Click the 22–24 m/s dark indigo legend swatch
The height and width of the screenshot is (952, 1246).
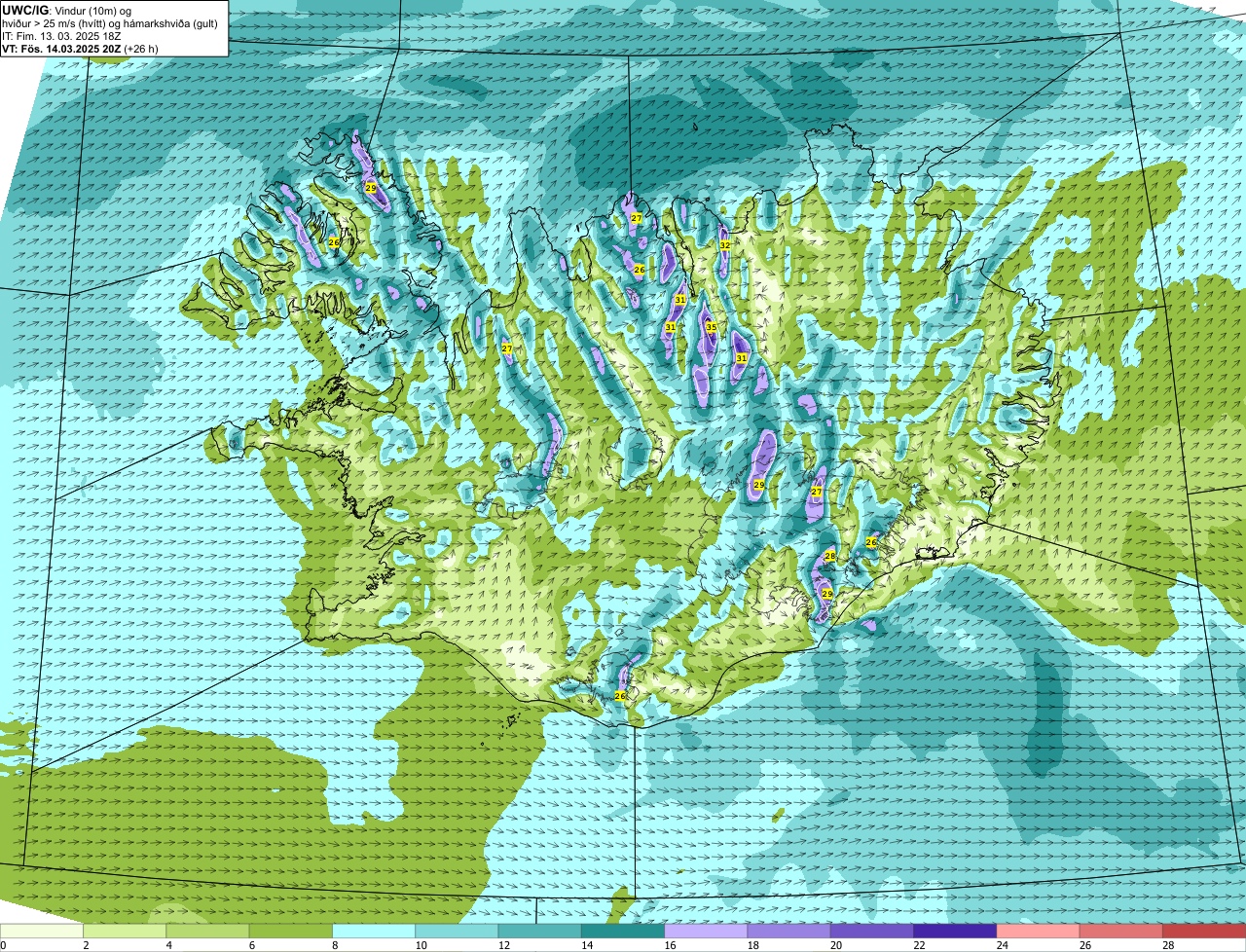click(x=955, y=931)
